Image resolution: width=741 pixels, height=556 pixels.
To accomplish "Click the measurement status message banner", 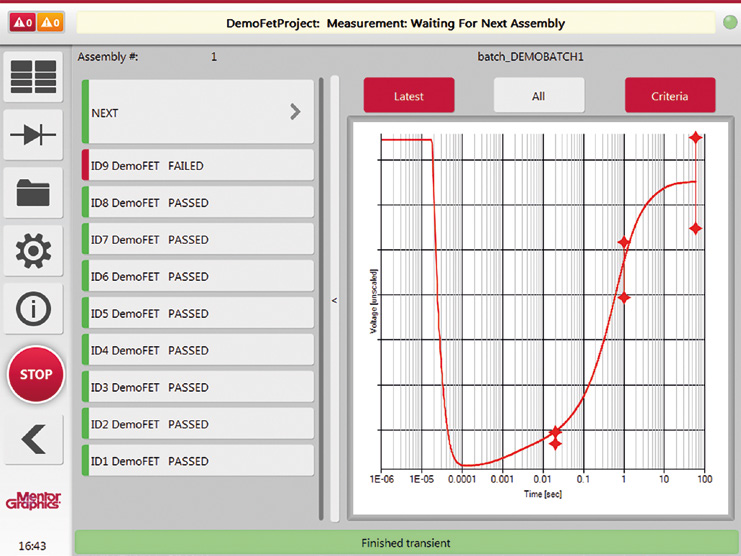I will point(396,23).
